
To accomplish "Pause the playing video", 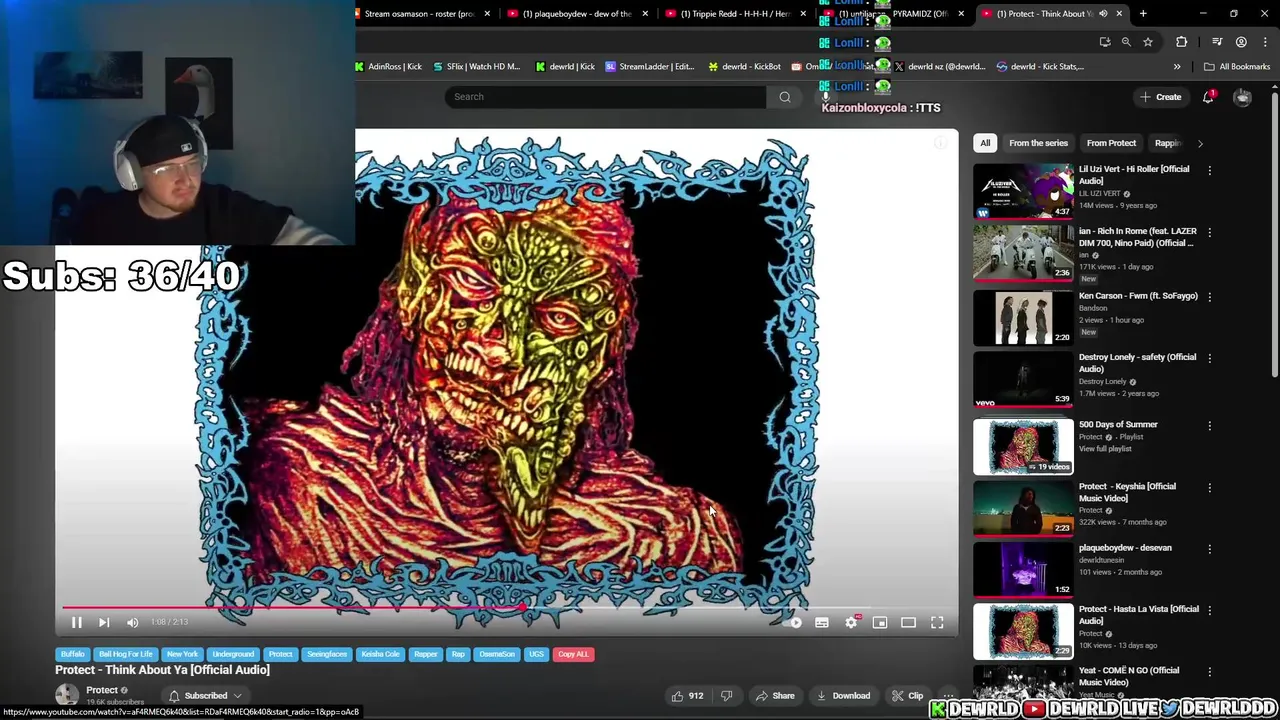I will pos(76,622).
